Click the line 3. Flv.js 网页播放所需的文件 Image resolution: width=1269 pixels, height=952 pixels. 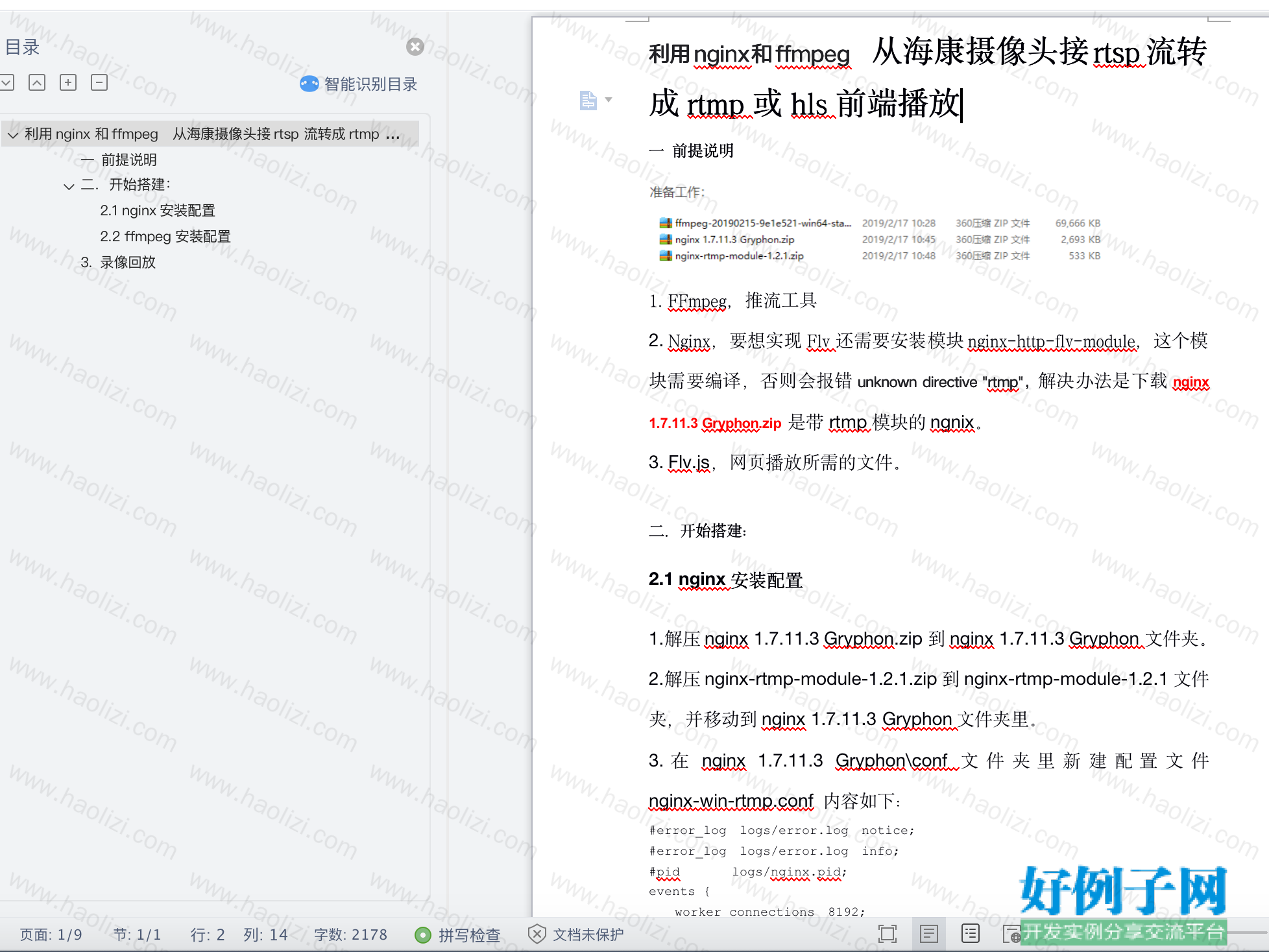[775, 462]
